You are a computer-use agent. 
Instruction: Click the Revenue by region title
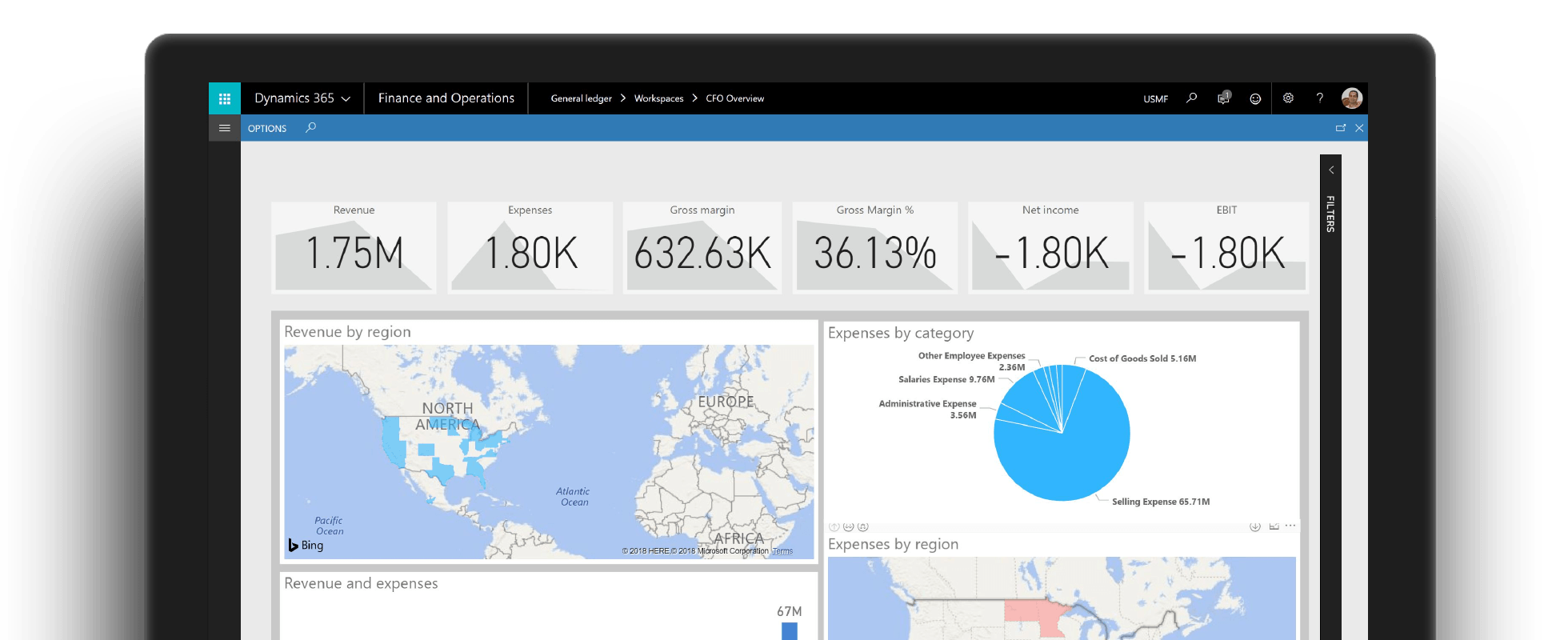coord(347,332)
